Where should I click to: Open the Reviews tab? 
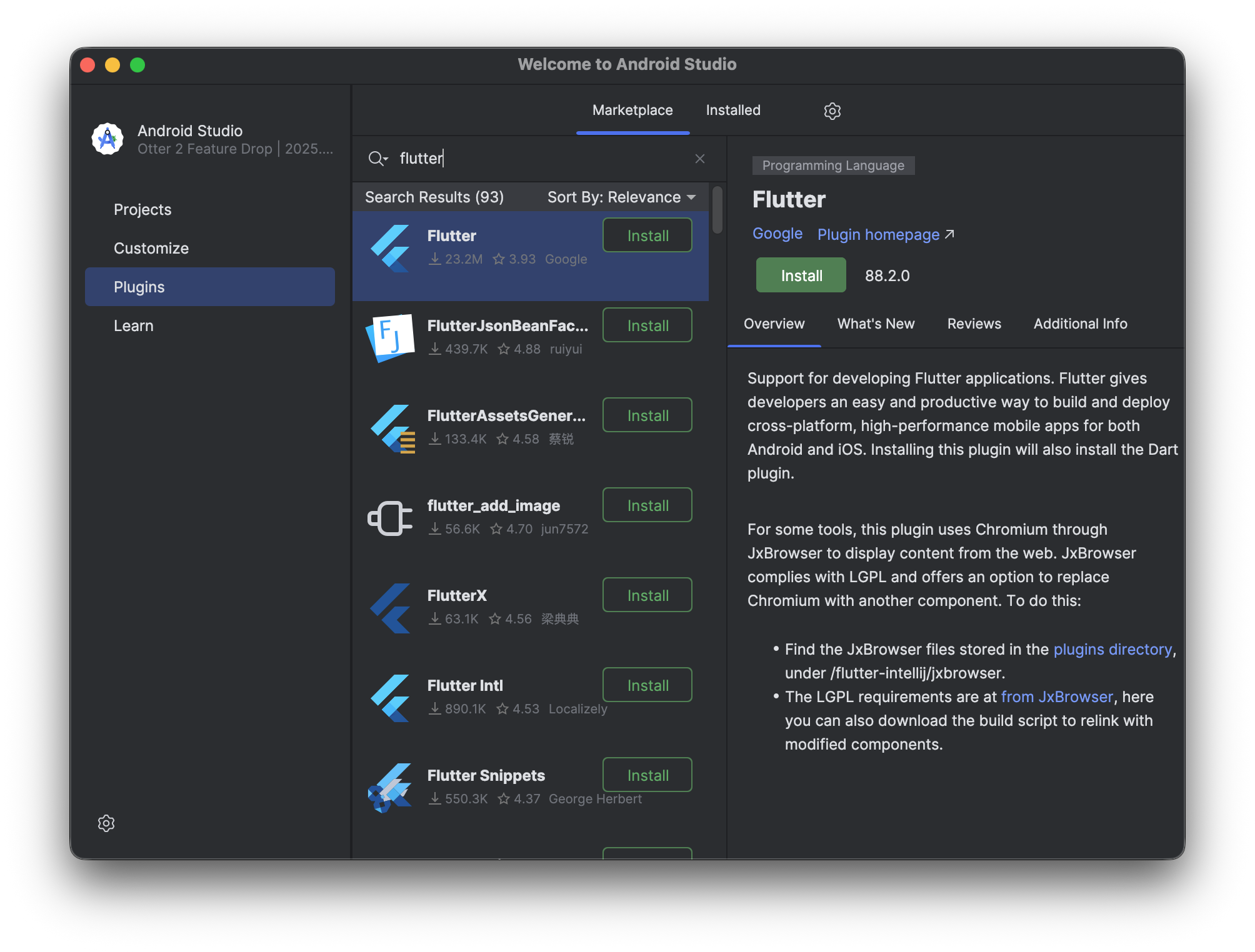pyautogui.click(x=973, y=324)
